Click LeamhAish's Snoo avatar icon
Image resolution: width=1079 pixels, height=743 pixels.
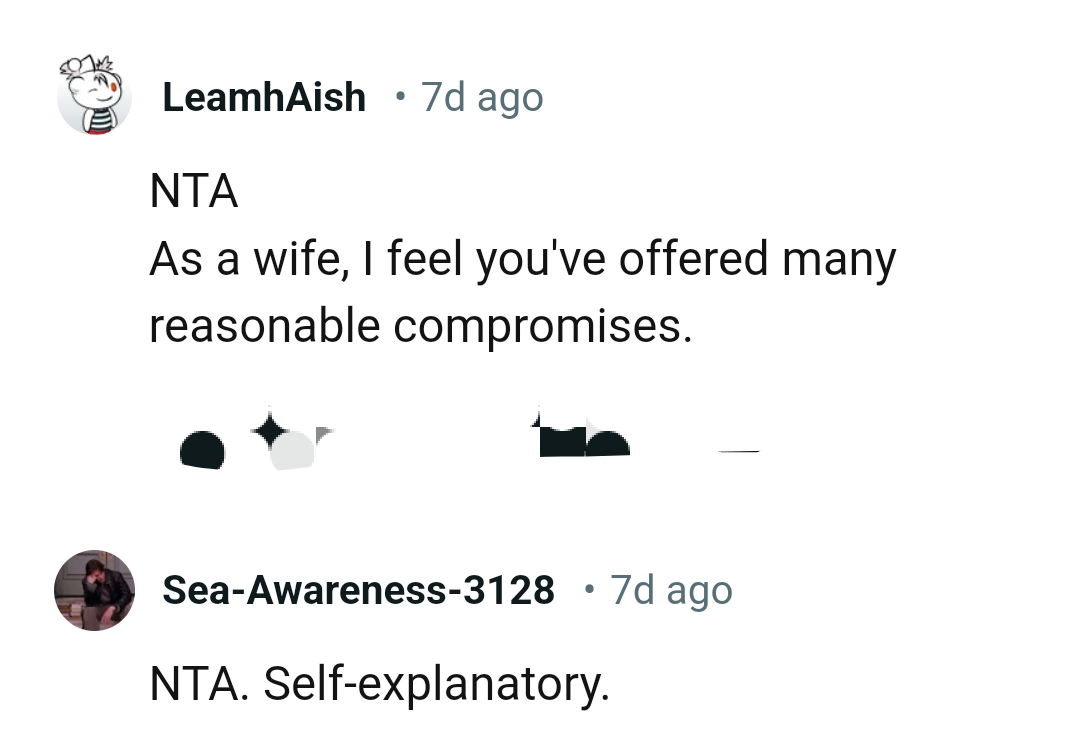pos(94,96)
